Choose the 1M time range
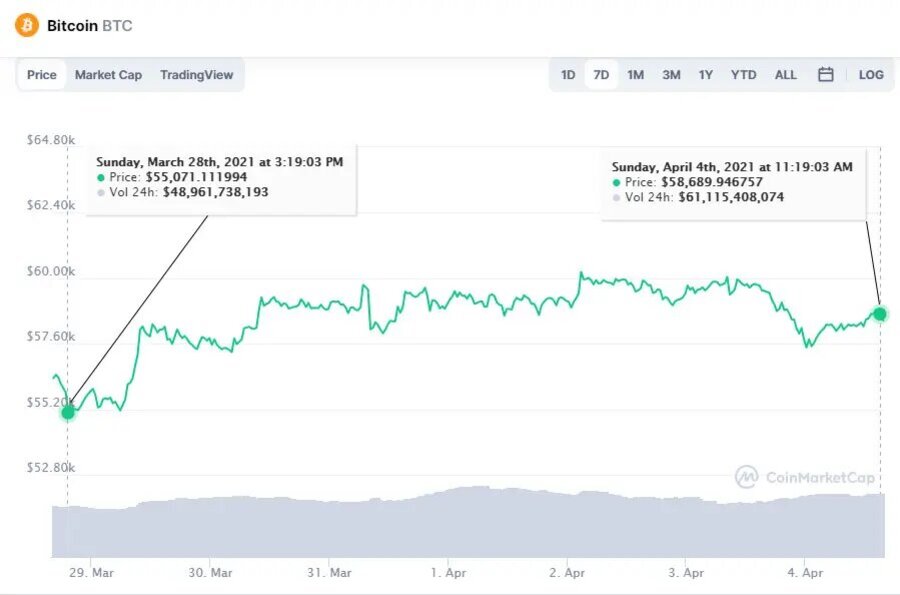The image size is (900, 595). [x=635, y=75]
